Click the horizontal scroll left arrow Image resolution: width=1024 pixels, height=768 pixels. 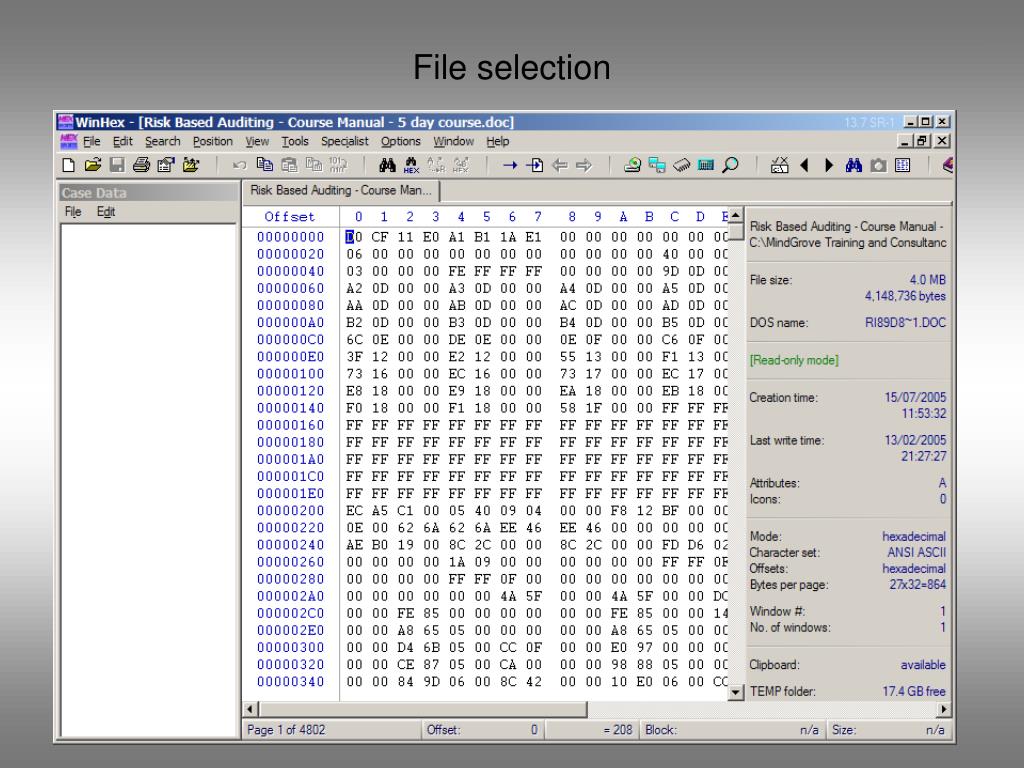(251, 709)
